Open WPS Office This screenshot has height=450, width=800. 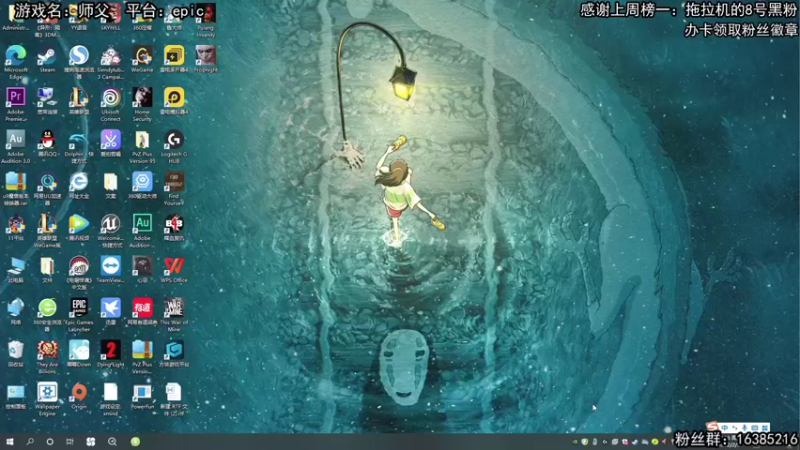pos(174,266)
